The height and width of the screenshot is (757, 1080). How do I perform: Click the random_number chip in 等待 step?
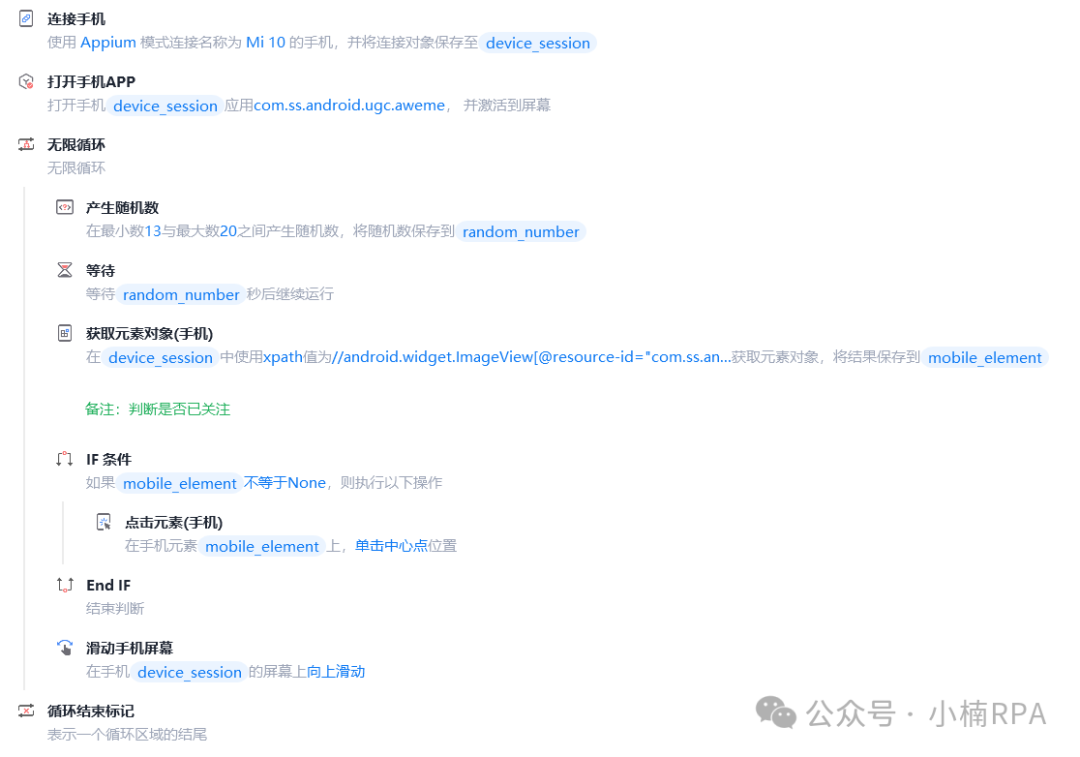180,294
